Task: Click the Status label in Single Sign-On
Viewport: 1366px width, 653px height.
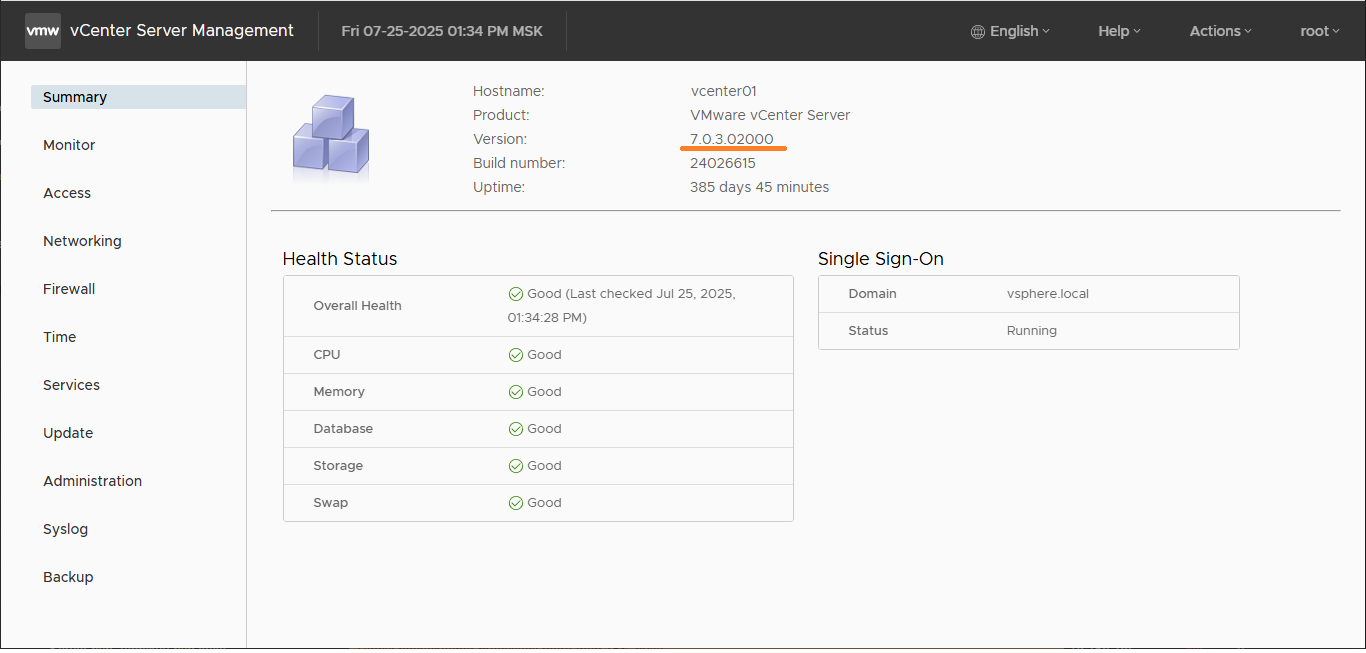Action: 868,331
